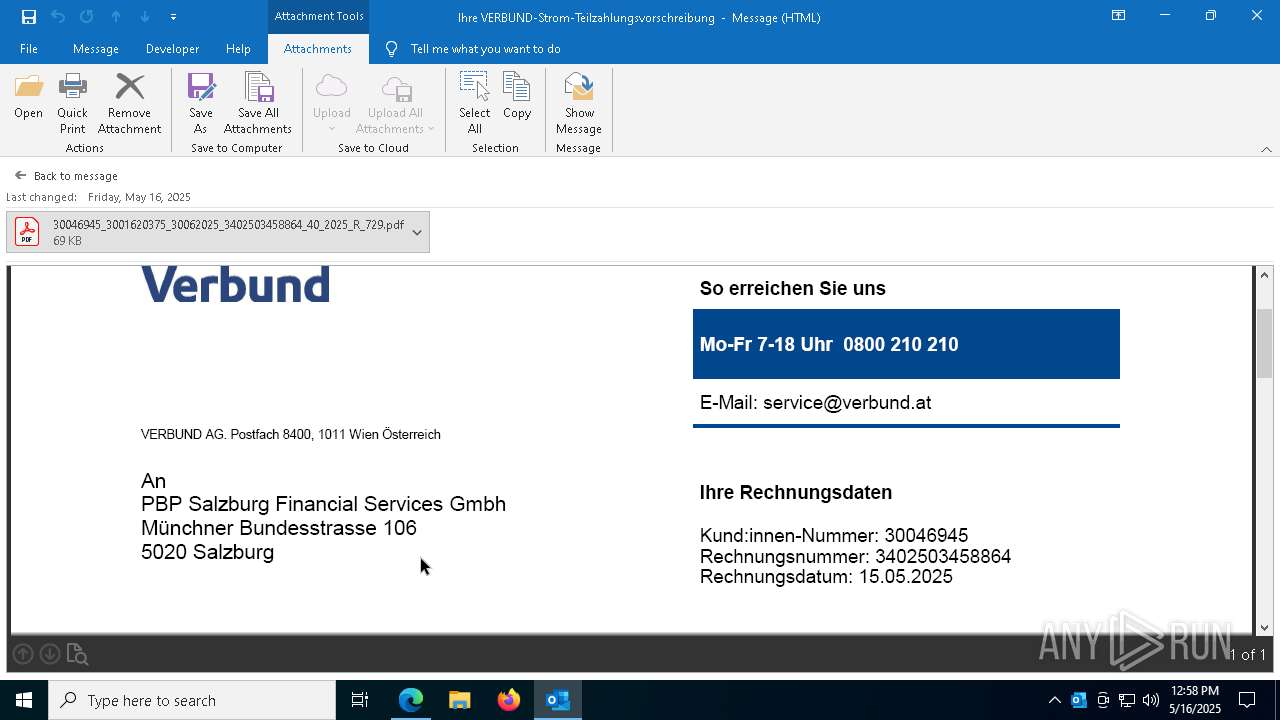Open the attachment with the Open button
This screenshot has height=720, width=1280.
28,97
